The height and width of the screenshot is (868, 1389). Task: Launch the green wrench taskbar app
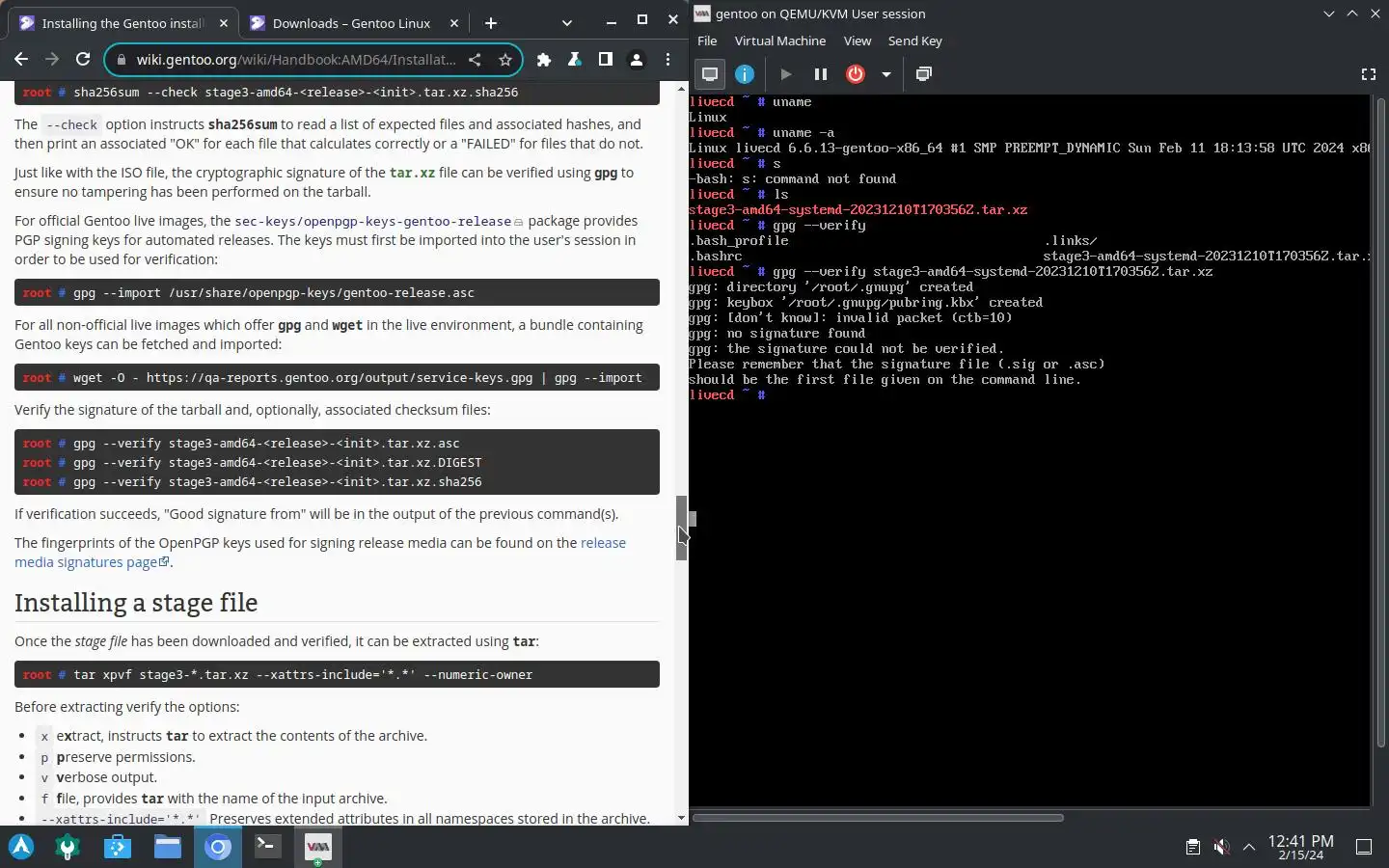pyautogui.click(x=68, y=847)
